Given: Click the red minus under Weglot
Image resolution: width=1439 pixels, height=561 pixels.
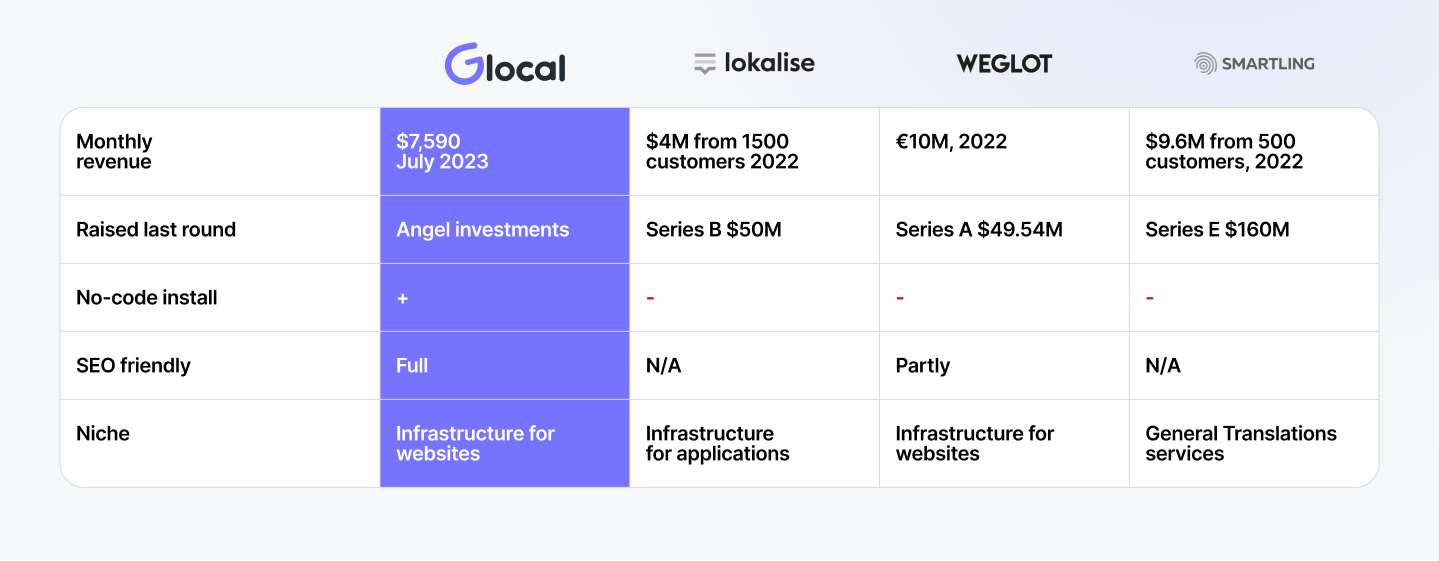Looking at the screenshot, I should click(x=900, y=298).
